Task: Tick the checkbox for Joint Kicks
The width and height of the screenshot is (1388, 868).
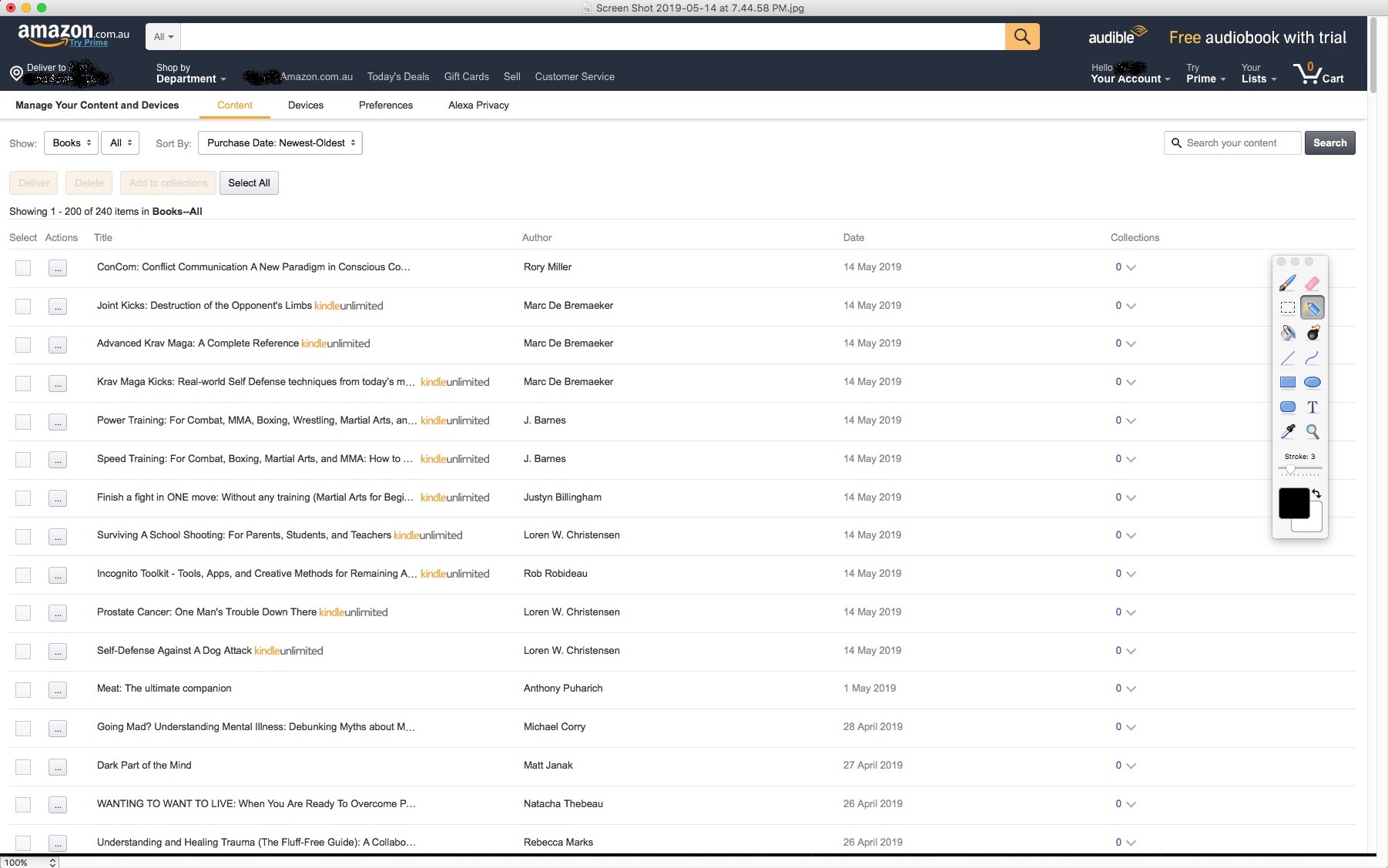Action: [23, 307]
